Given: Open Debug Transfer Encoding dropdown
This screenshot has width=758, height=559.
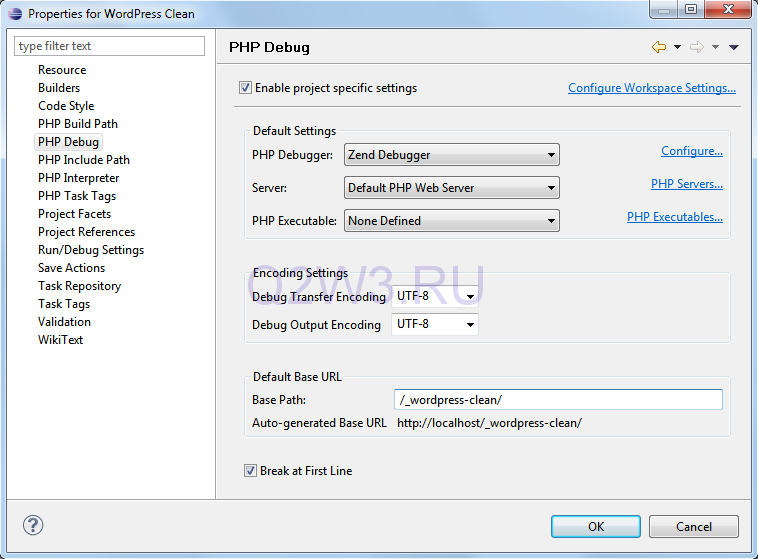Looking at the screenshot, I should coord(435,296).
